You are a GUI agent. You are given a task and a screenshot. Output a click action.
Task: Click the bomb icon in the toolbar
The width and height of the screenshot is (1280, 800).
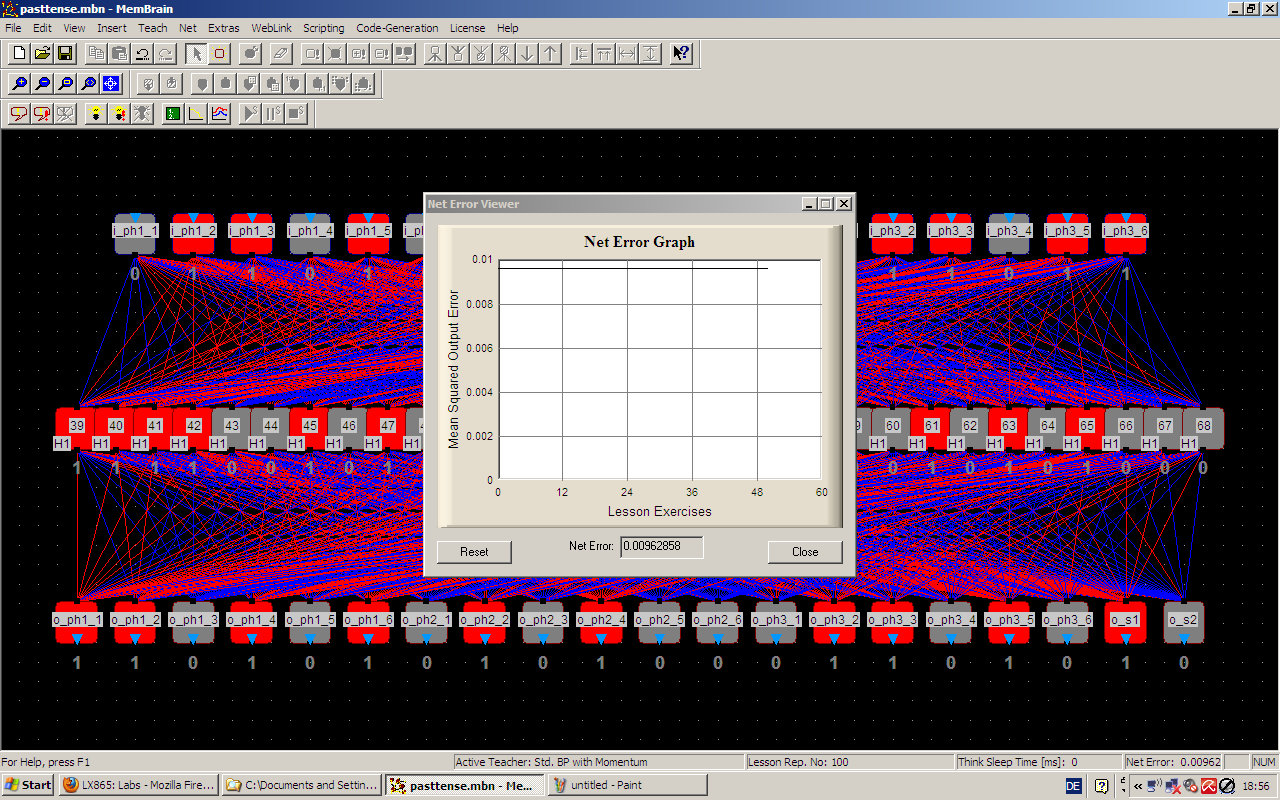click(251, 53)
